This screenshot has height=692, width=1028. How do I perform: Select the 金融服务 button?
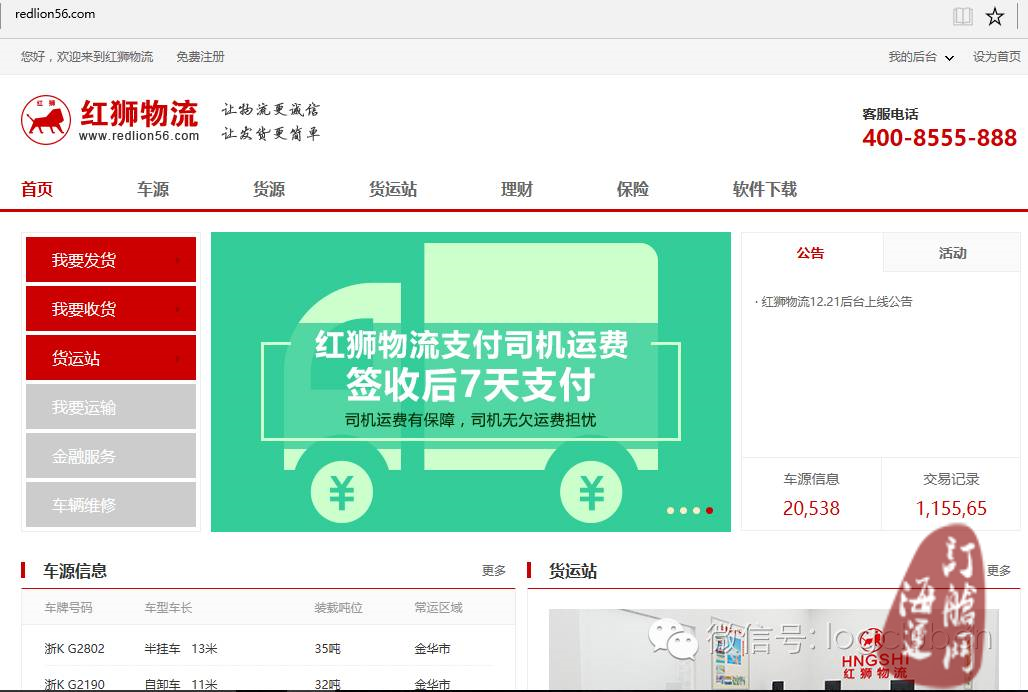tap(111, 456)
